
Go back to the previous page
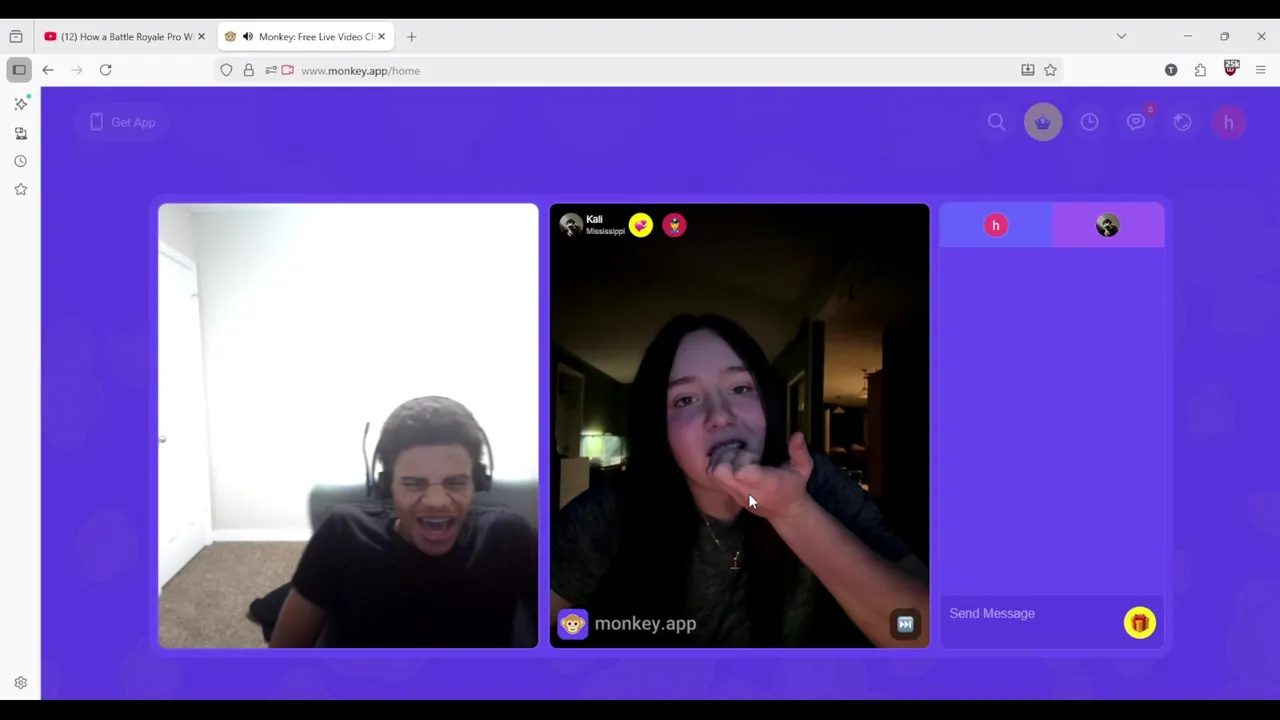48,70
